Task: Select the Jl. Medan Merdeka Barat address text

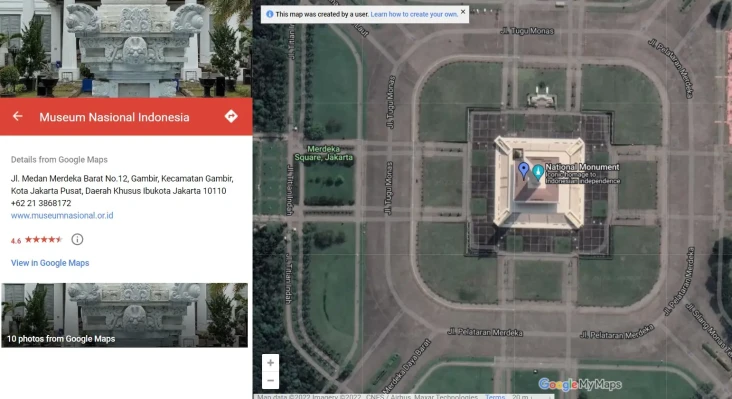Action: point(122,184)
